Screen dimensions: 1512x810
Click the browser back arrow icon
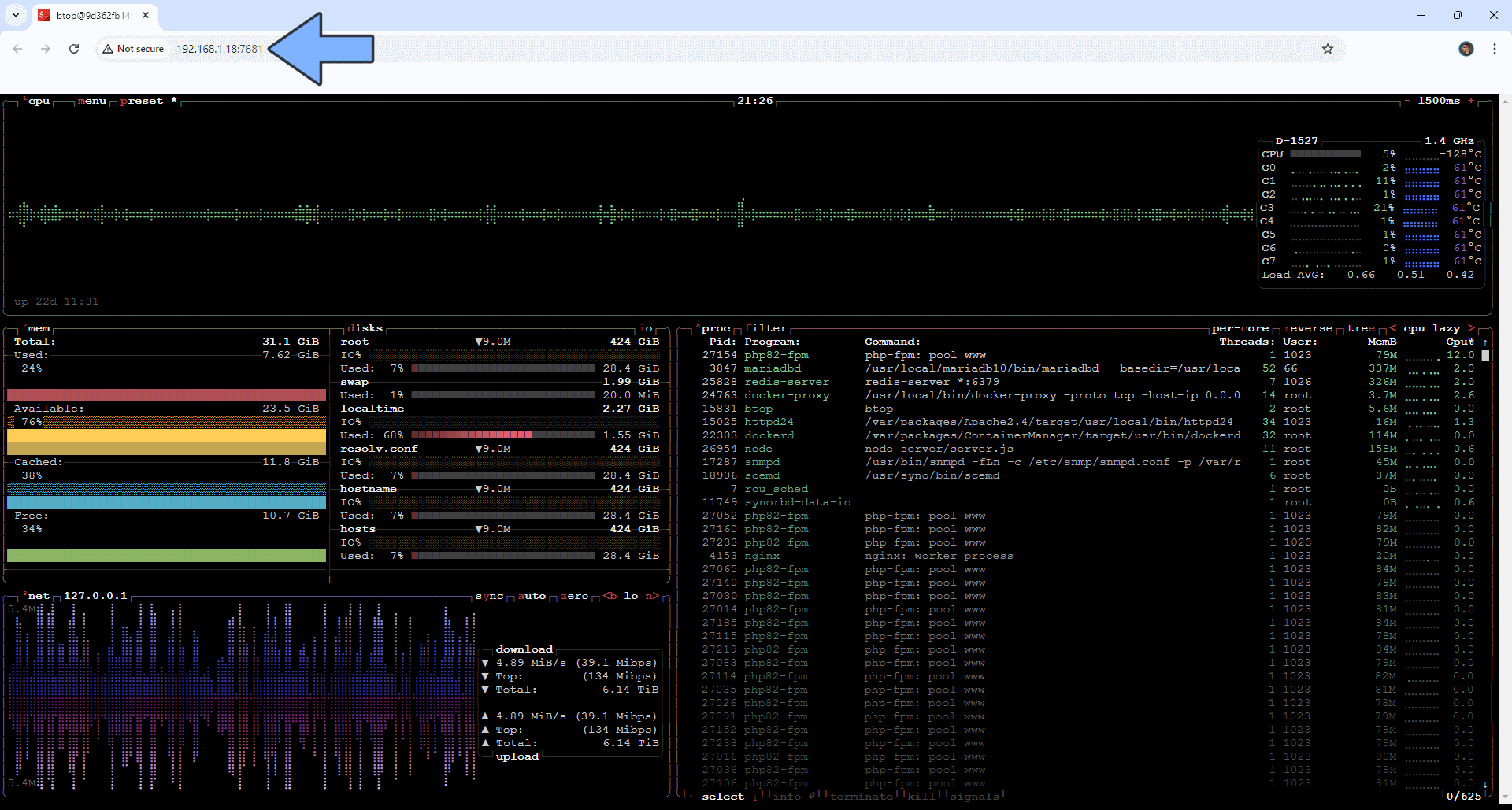pos(17,48)
